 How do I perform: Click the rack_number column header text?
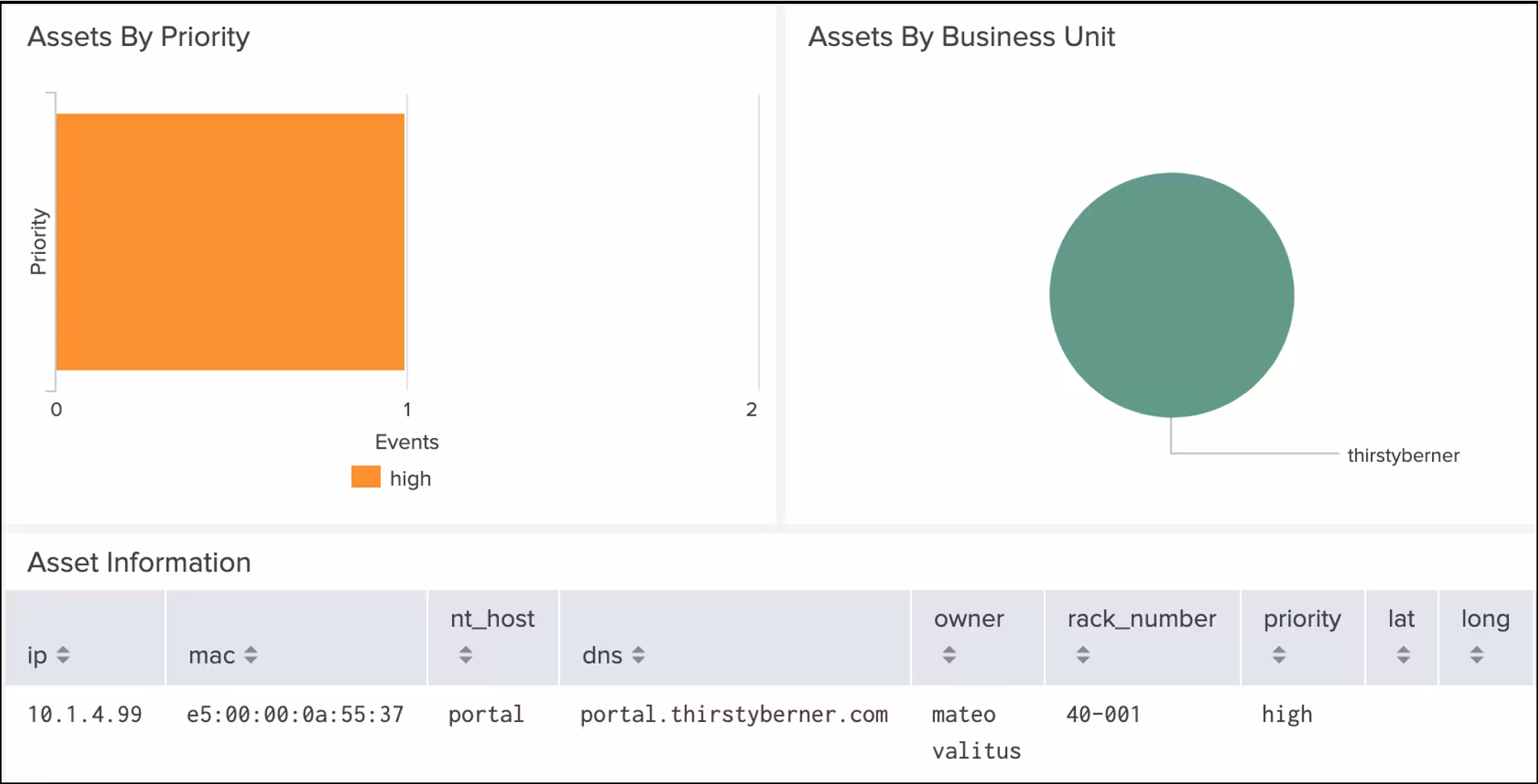1141,619
